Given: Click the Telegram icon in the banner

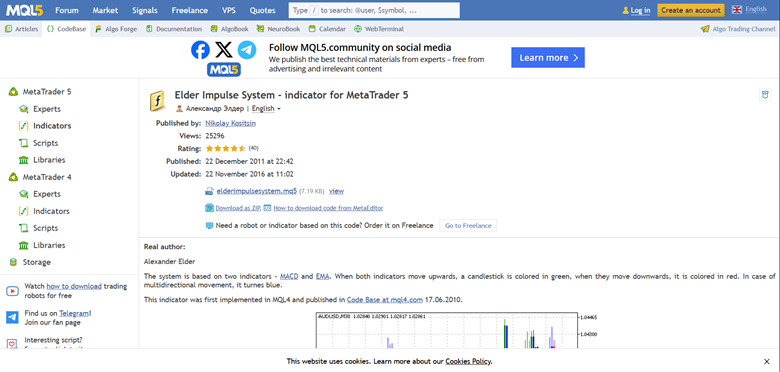Looking at the screenshot, I should click(x=247, y=50).
